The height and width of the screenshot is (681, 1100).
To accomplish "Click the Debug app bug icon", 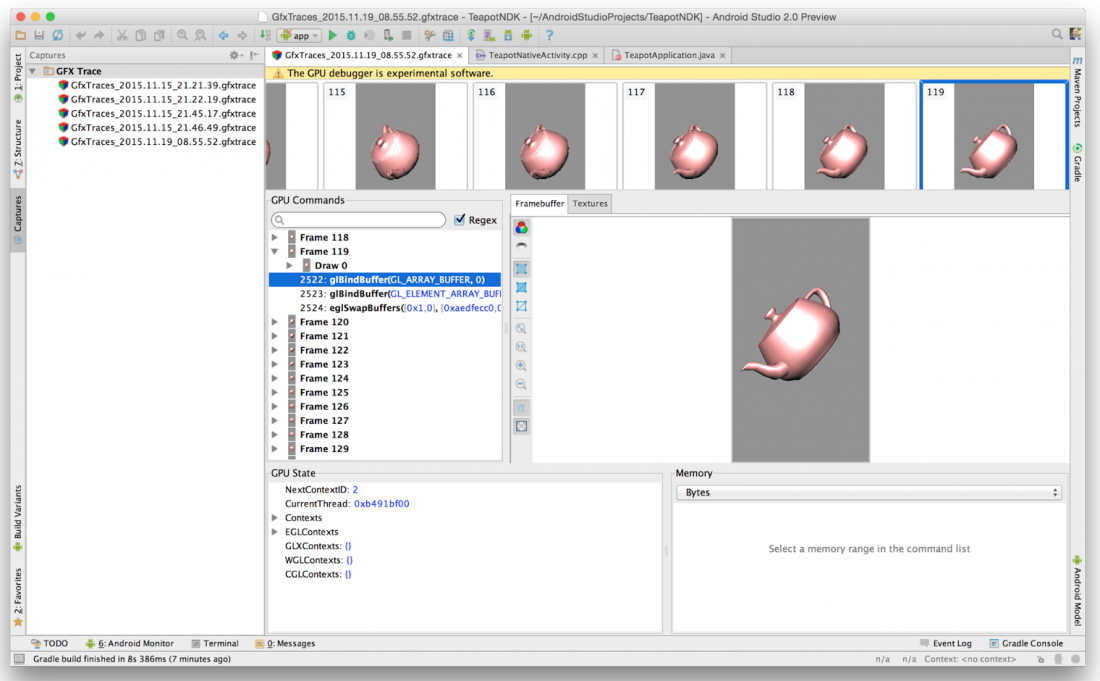I will pos(351,35).
